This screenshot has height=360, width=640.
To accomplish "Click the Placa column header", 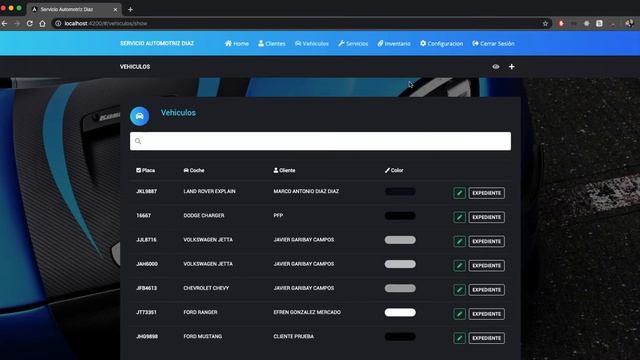I will pyautogui.click(x=145, y=170).
